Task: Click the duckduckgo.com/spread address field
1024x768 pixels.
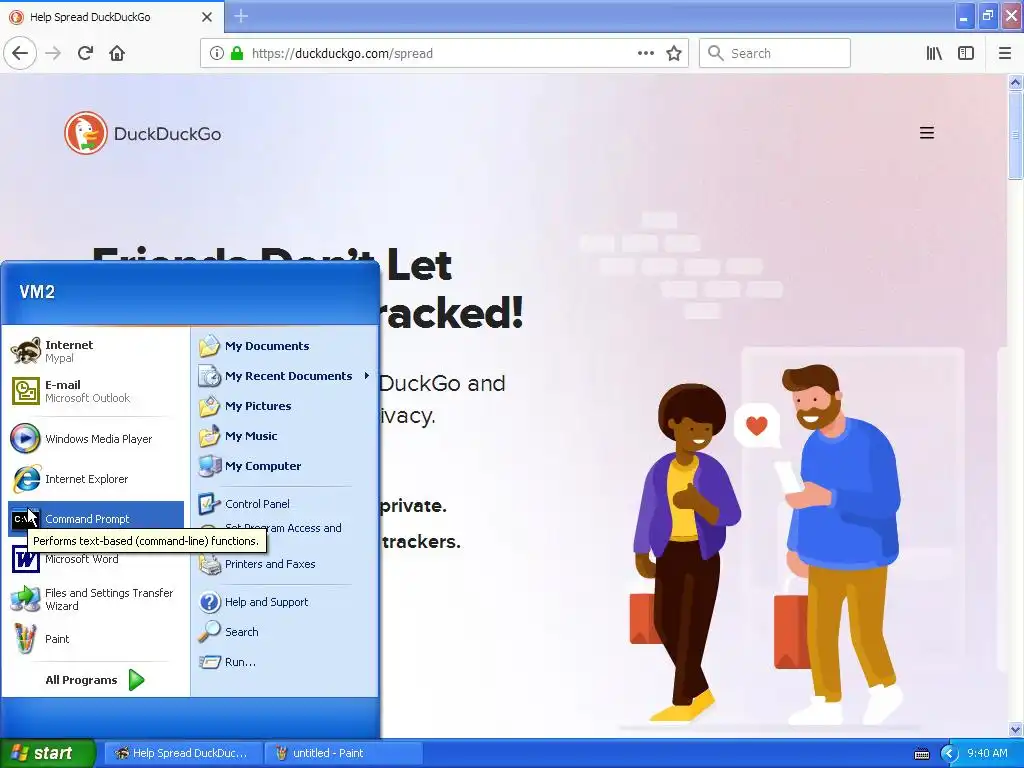Action: pos(444,54)
